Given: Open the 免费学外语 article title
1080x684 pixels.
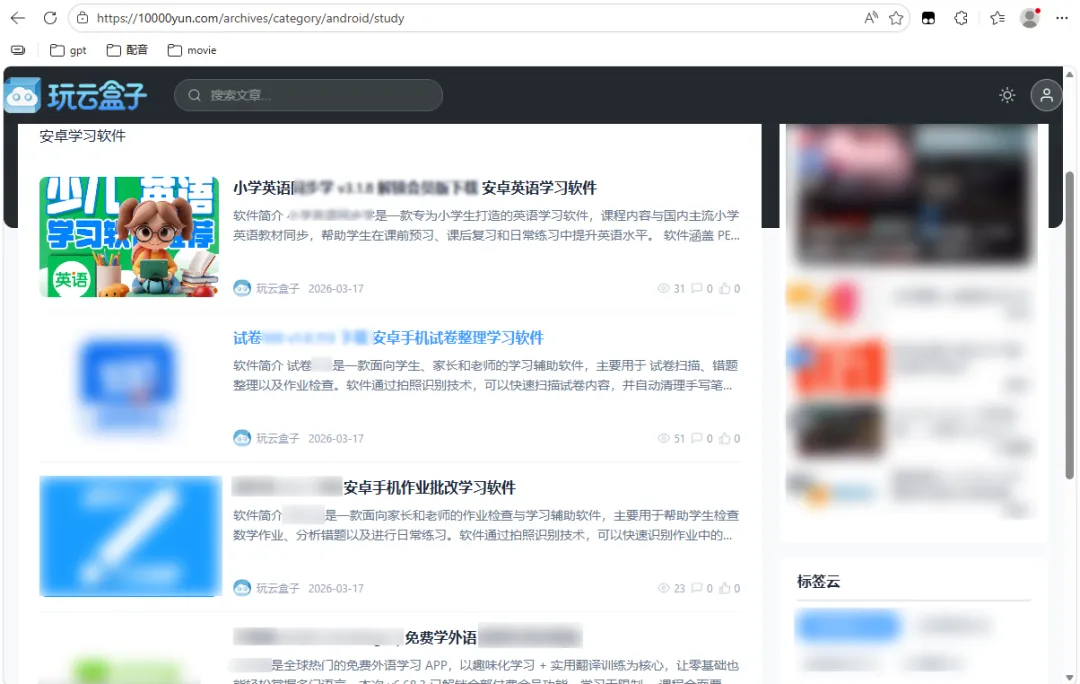Looking at the screenshot, I should 408,637.
